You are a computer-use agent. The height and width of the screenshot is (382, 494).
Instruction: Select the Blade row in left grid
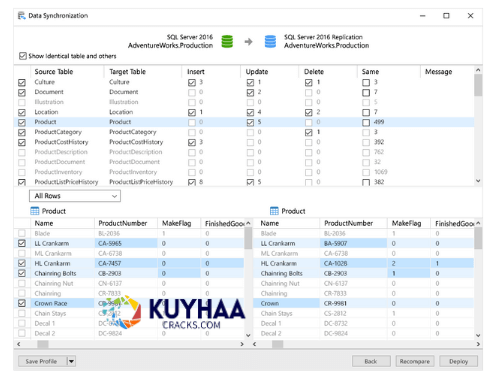(x=129, y=233)
